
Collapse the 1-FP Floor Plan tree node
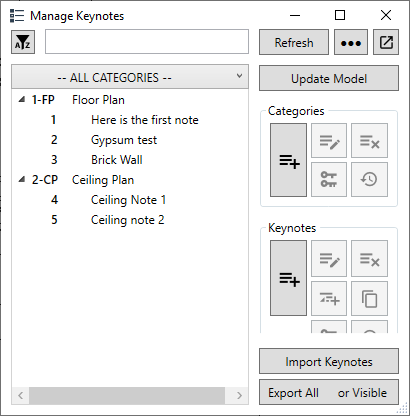click(22, 99)
